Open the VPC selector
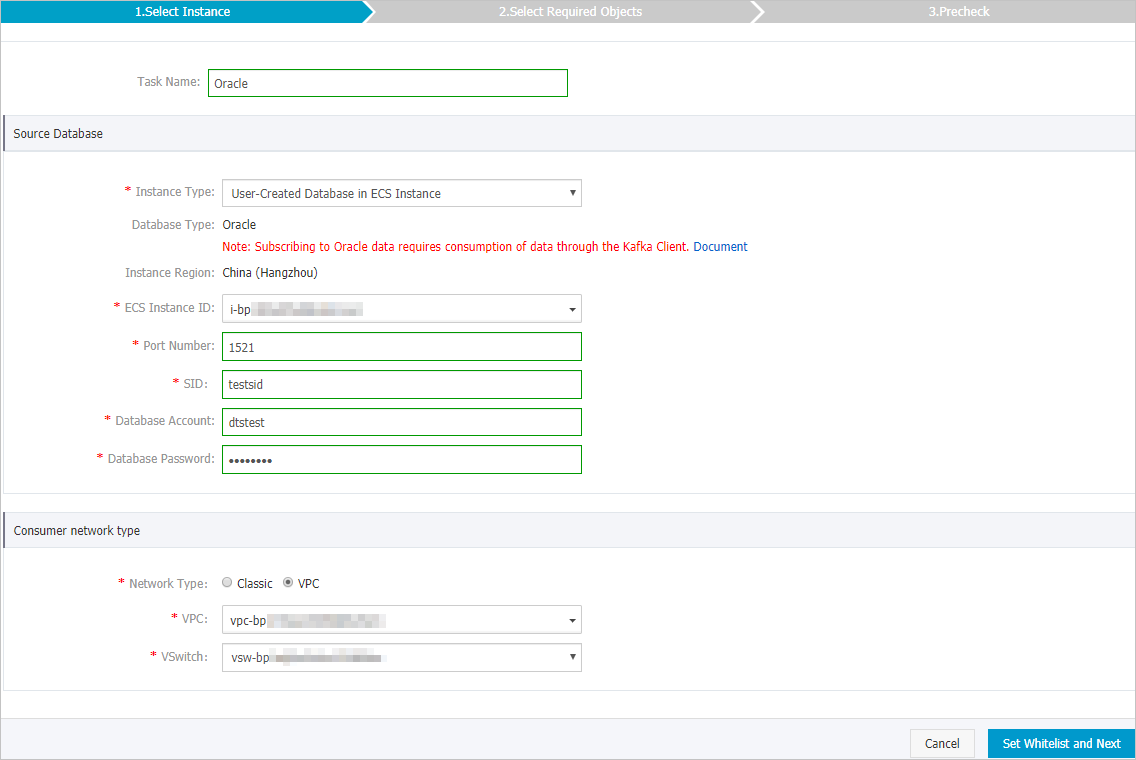Viewport: 1136px width, 760px height. (x=400, y=620)
